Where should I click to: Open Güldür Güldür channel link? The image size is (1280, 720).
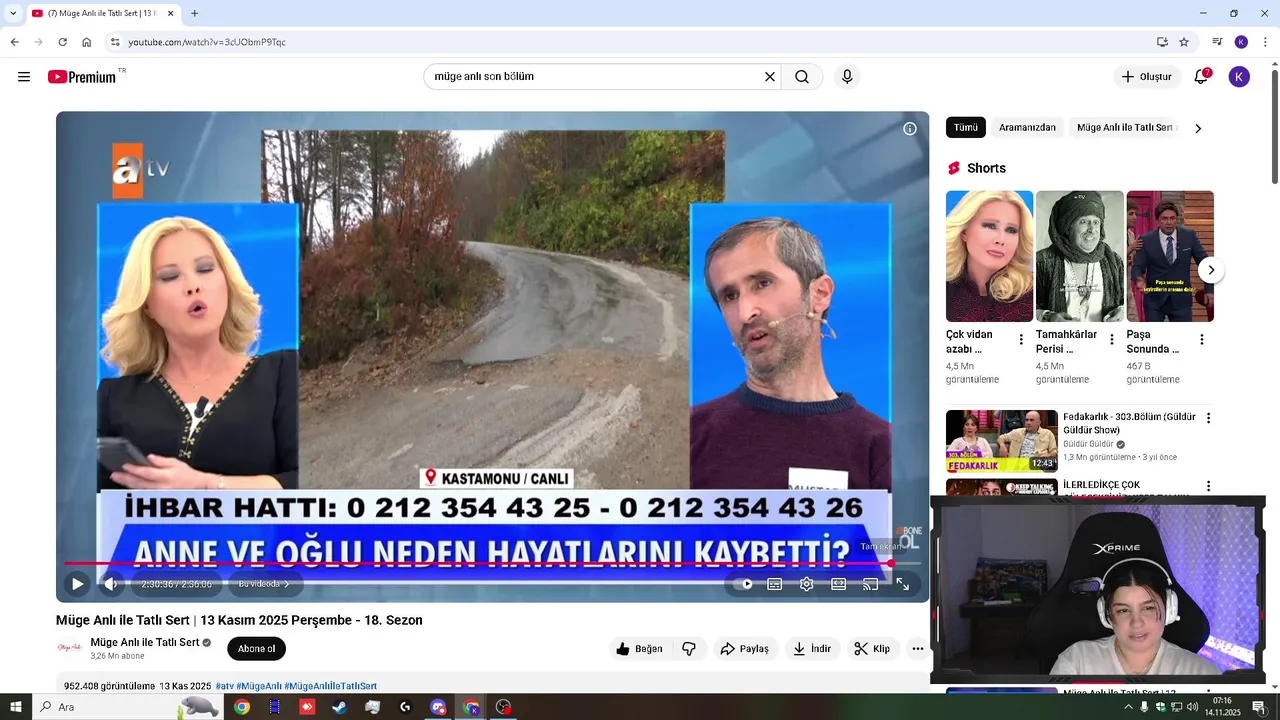tap(1088, 444)
